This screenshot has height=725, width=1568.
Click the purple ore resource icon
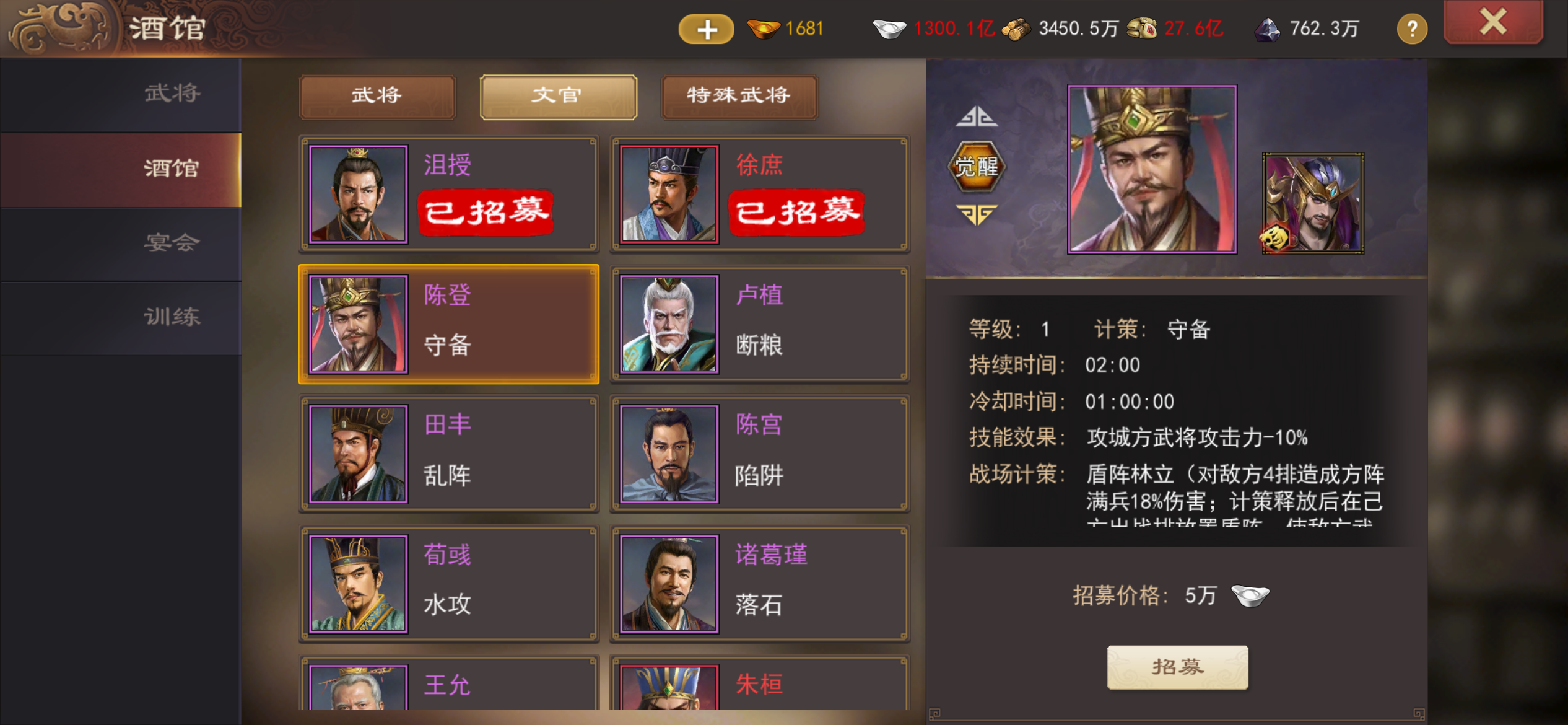[1267, 29]
